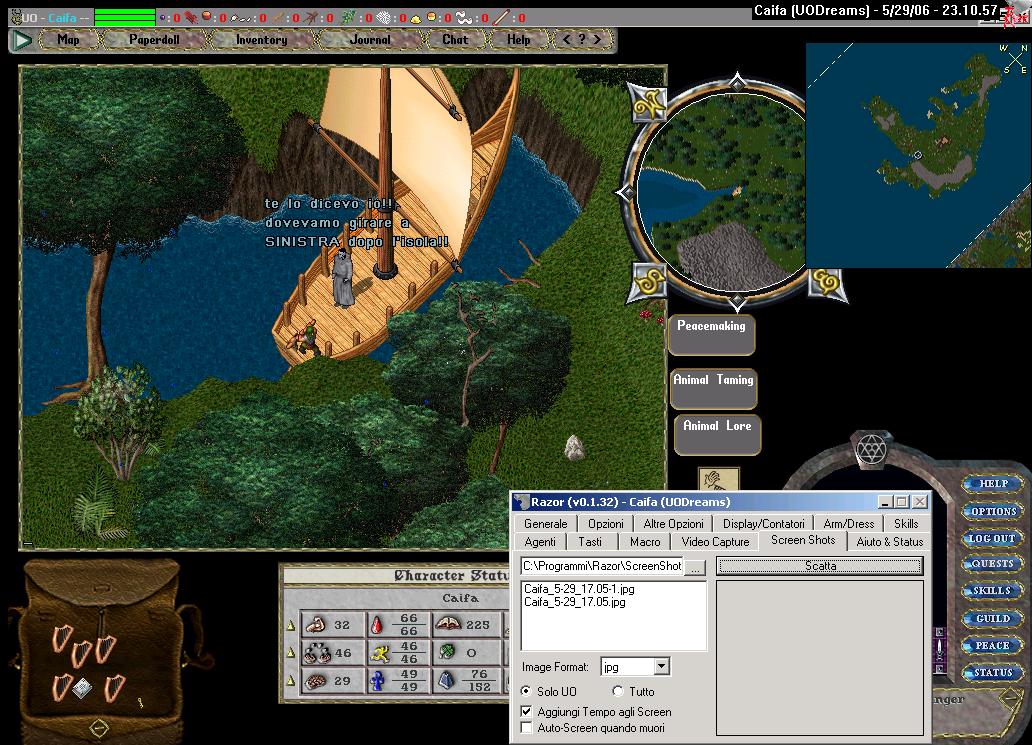Use the Animal Lore skill button

coord(717,434)
